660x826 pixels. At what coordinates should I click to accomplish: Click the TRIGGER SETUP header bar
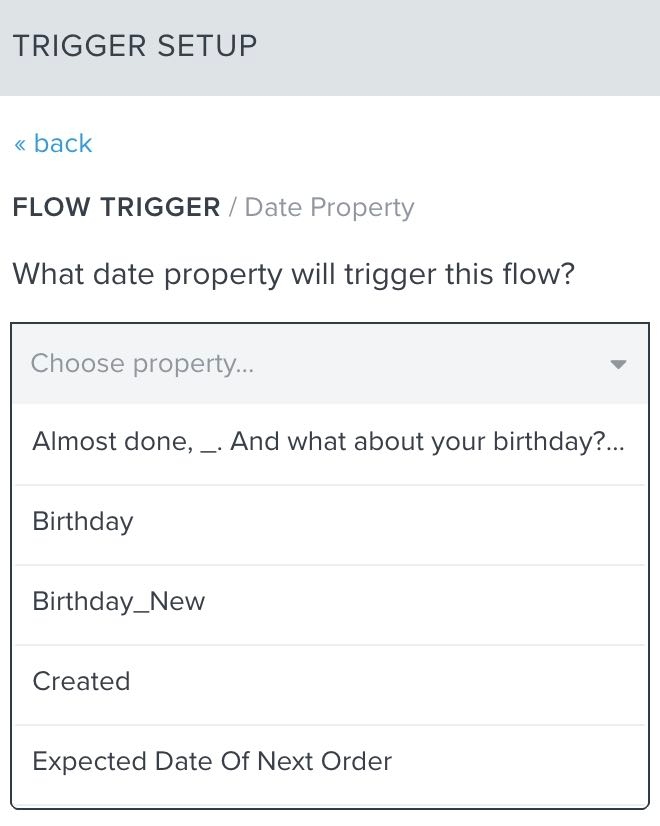pyautogui.click(x=329, y=47)
